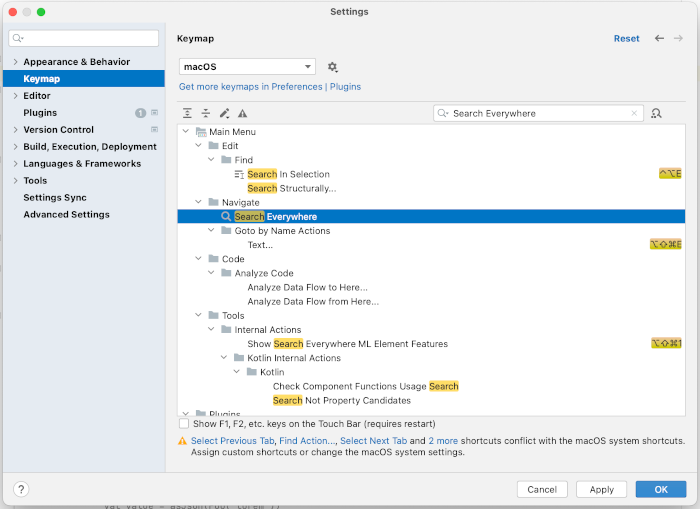Click the magnifier in the action search field
This screenshot has width=700, height=509.
442,113
